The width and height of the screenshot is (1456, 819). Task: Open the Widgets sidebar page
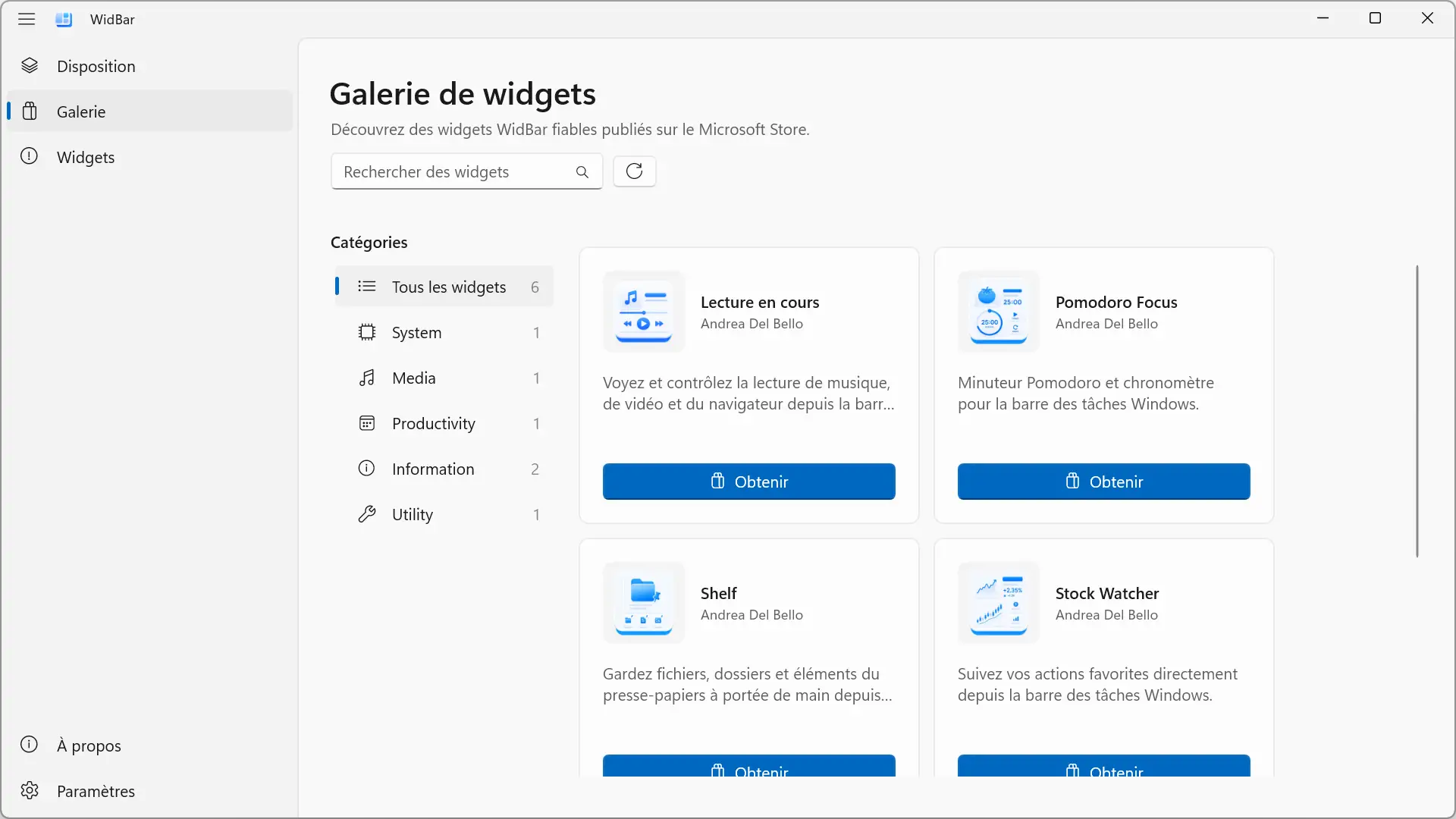[150, 157]
